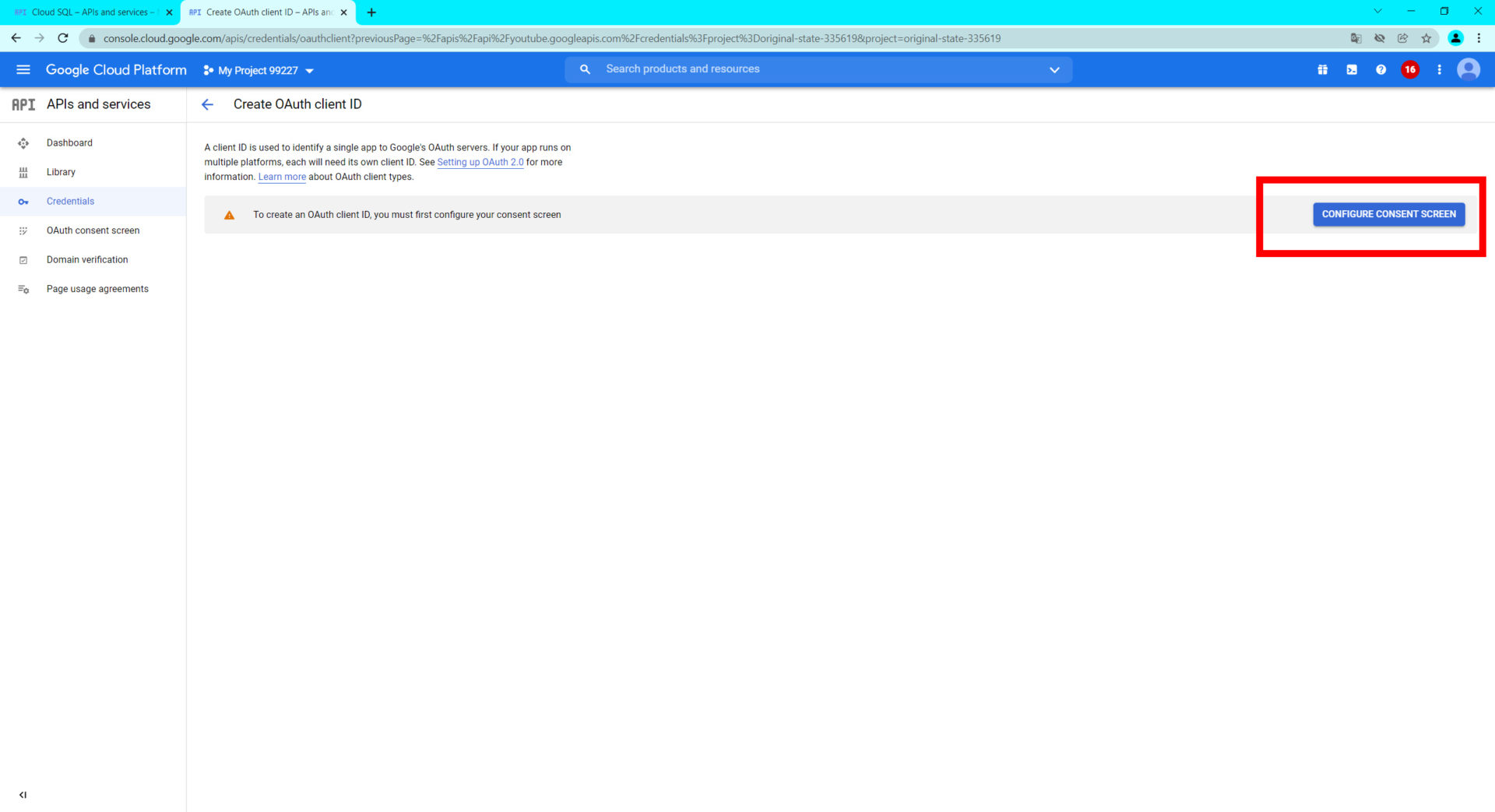1495x812 pixels.
Task: Click the Library grid icon
Action: click(23, 172)
